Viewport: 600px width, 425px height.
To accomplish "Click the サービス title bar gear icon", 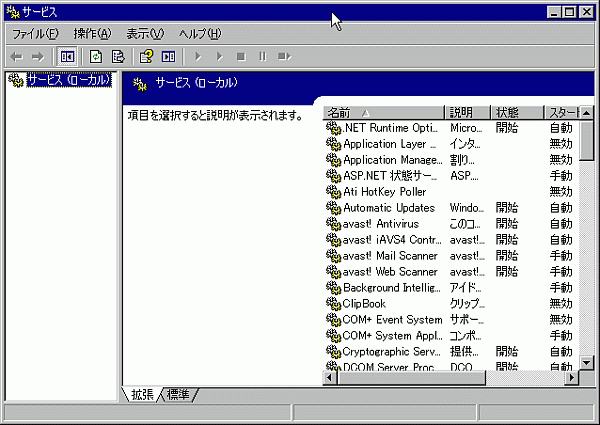I will pos(13,13).
